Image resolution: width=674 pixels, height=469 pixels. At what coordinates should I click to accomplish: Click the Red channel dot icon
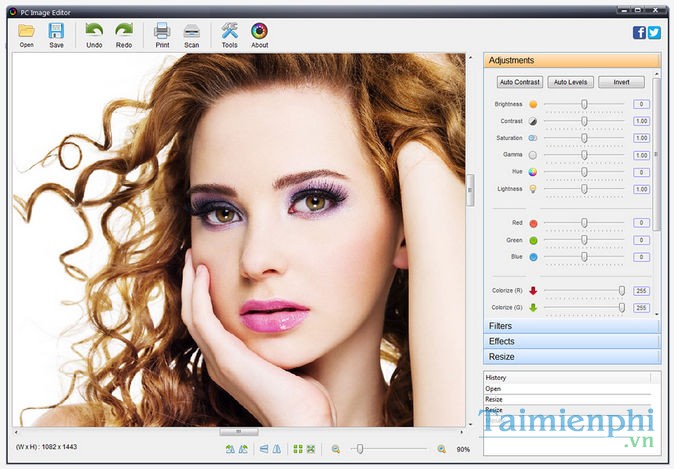click(x=533, y=223)
